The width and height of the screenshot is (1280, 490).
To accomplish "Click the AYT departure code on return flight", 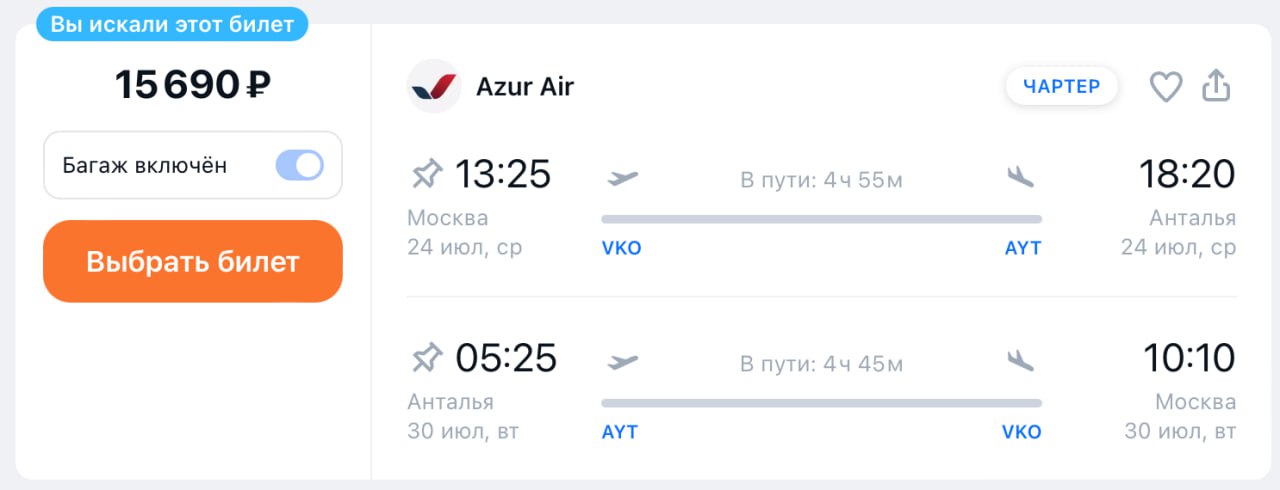I will 619,432.
